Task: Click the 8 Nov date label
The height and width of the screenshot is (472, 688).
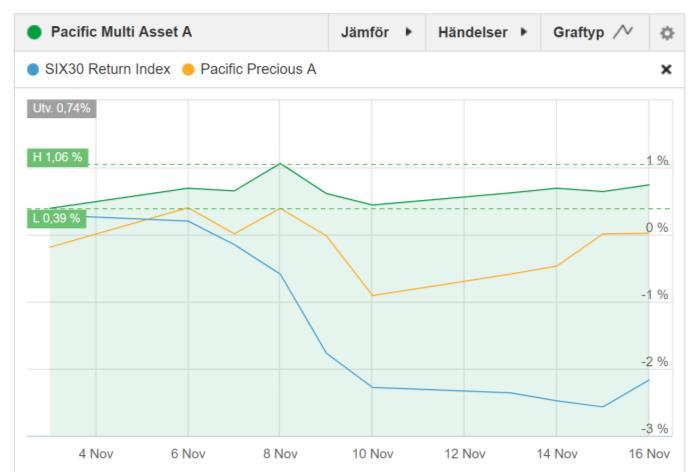Action: pyautogui.click(x=280, y=454)
